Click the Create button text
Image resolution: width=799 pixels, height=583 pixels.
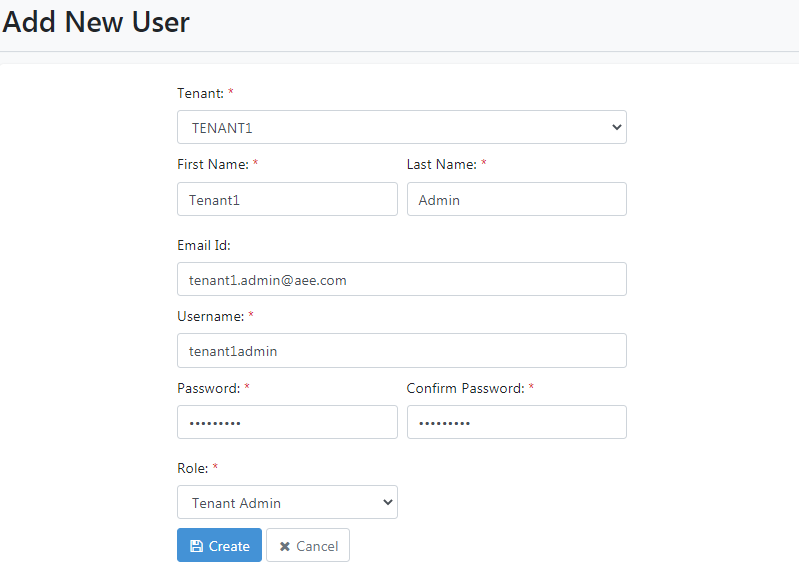229,546
